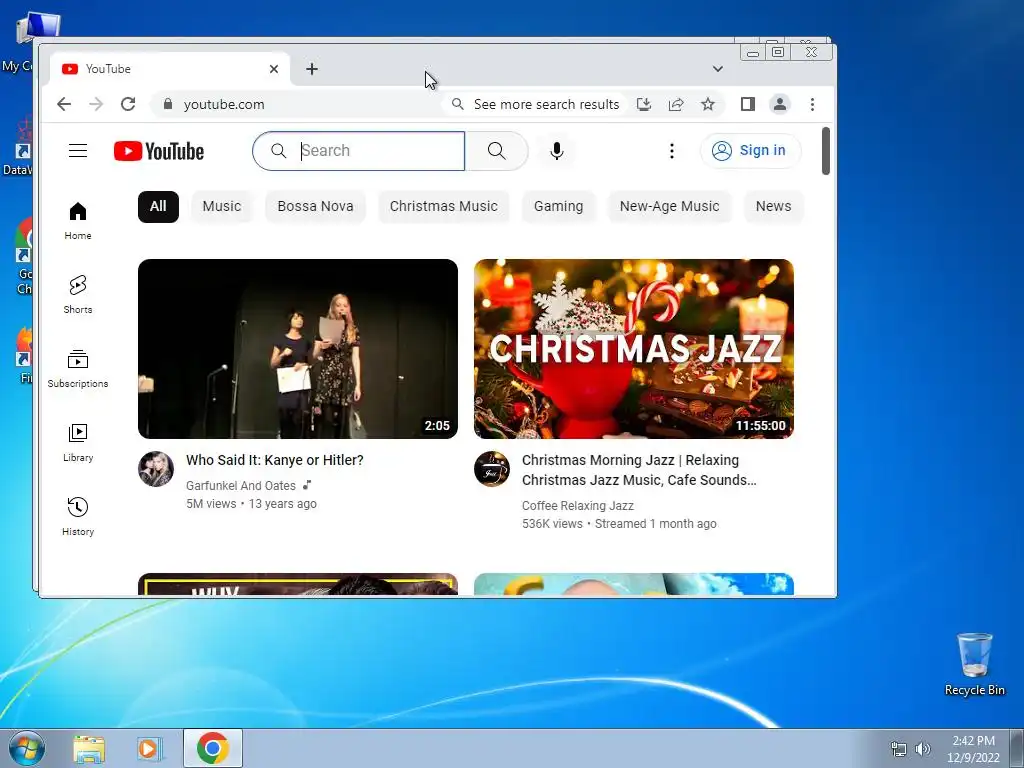This screenshot has width=1024, height=768.
Task: Select the All filter chip
Action: pyautogui.click(x=158, y=206)
